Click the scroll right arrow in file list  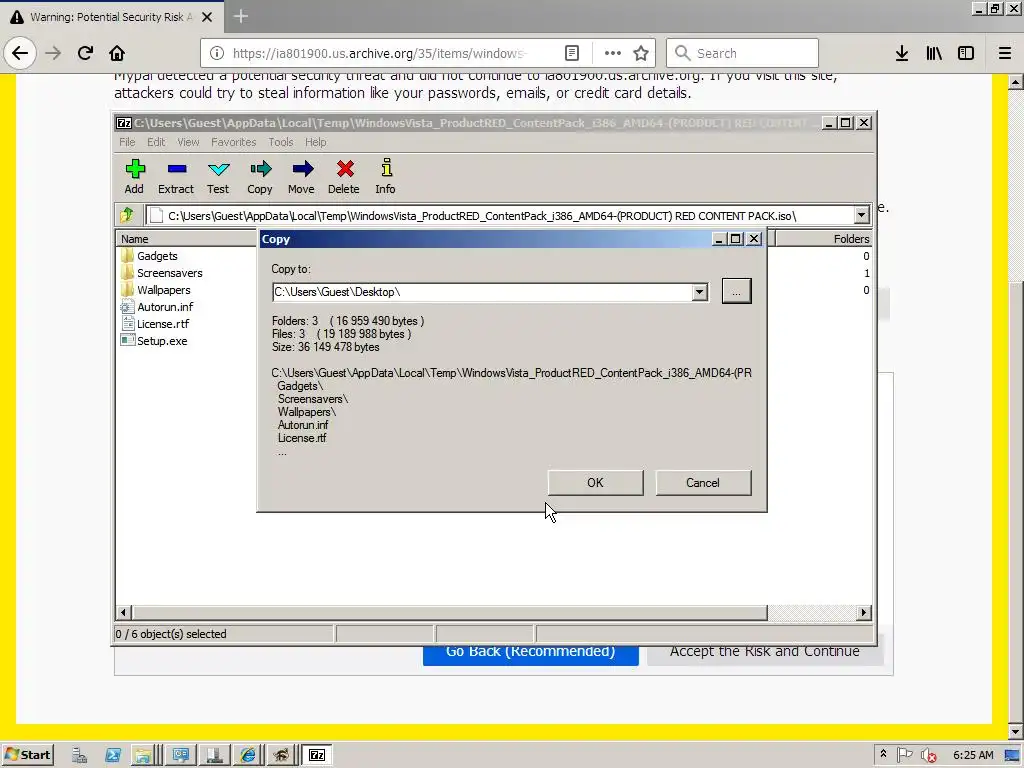coord(863,613)
